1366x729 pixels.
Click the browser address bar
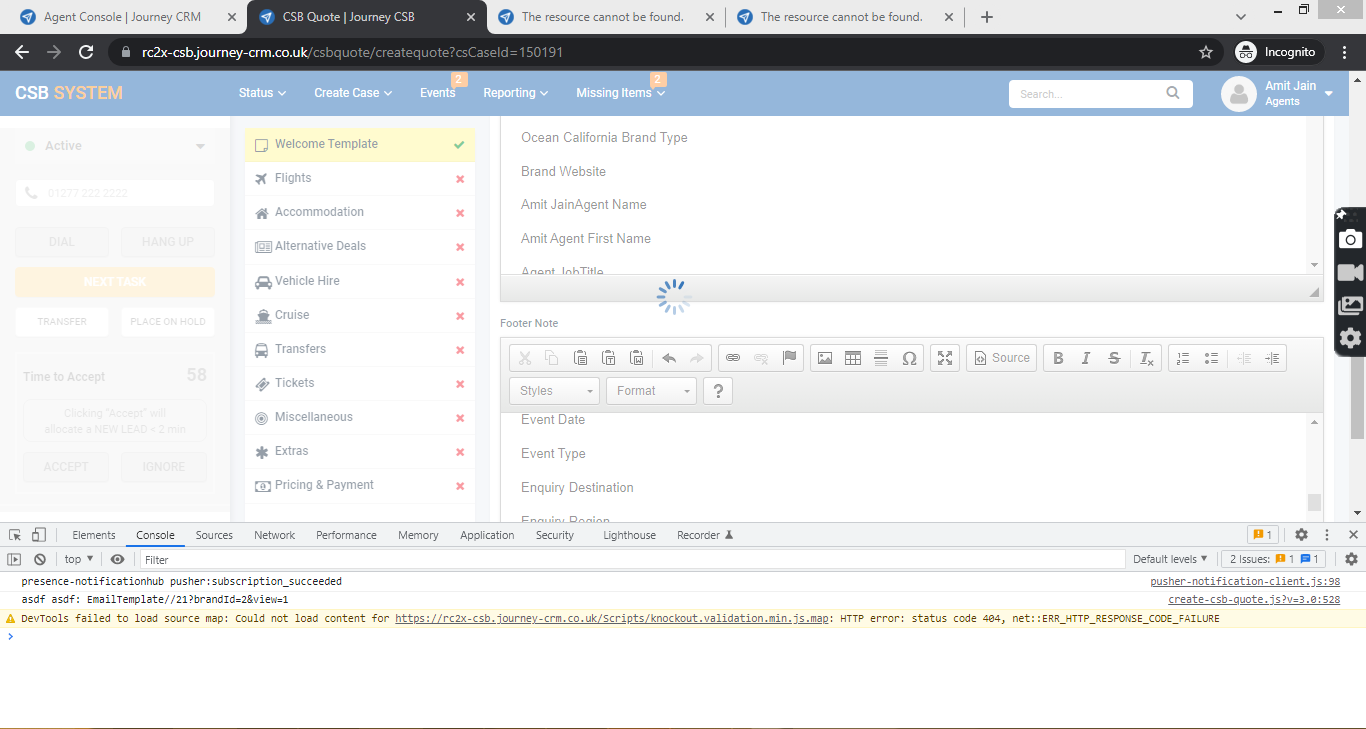pos(660,52)
